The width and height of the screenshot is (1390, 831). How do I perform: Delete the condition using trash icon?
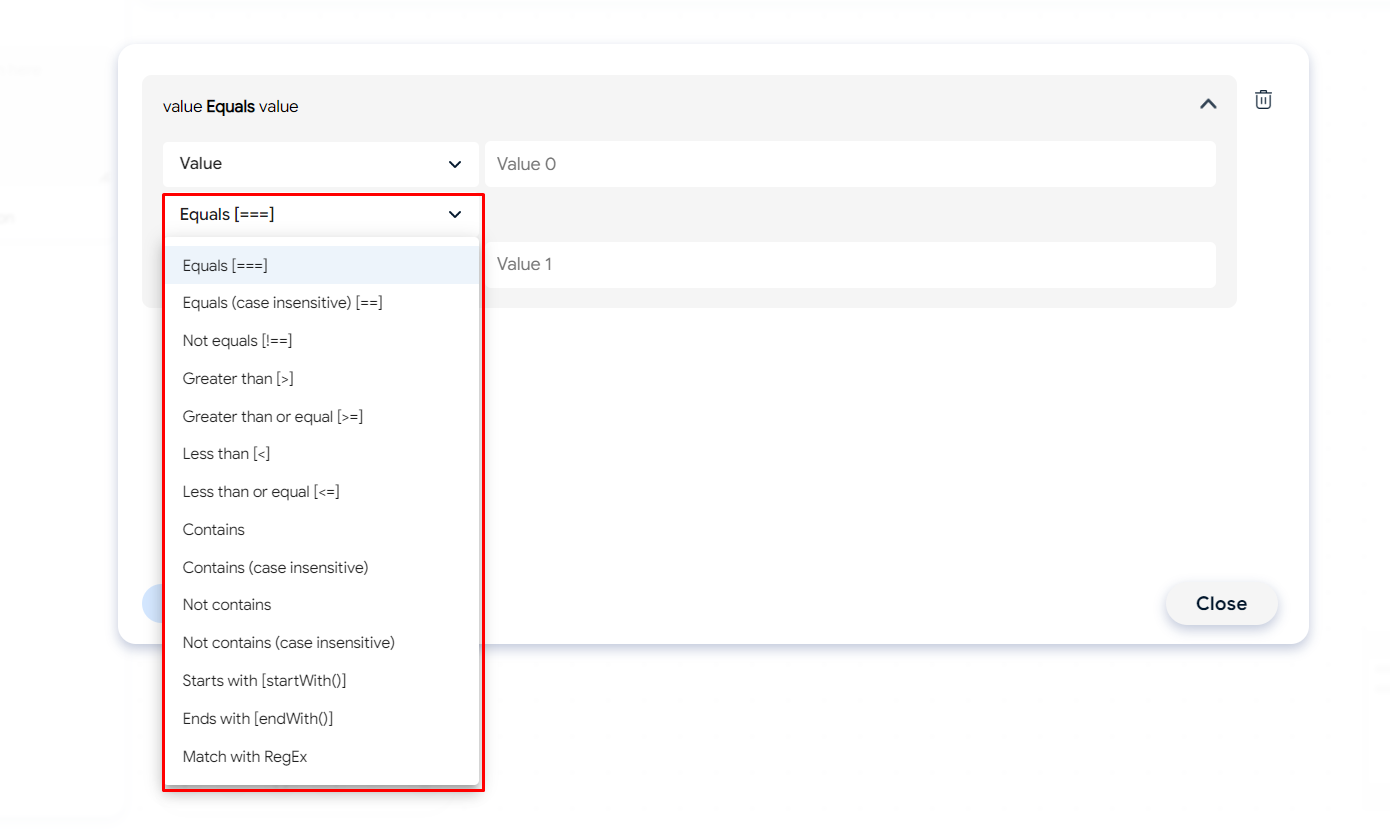(1263, 100)
